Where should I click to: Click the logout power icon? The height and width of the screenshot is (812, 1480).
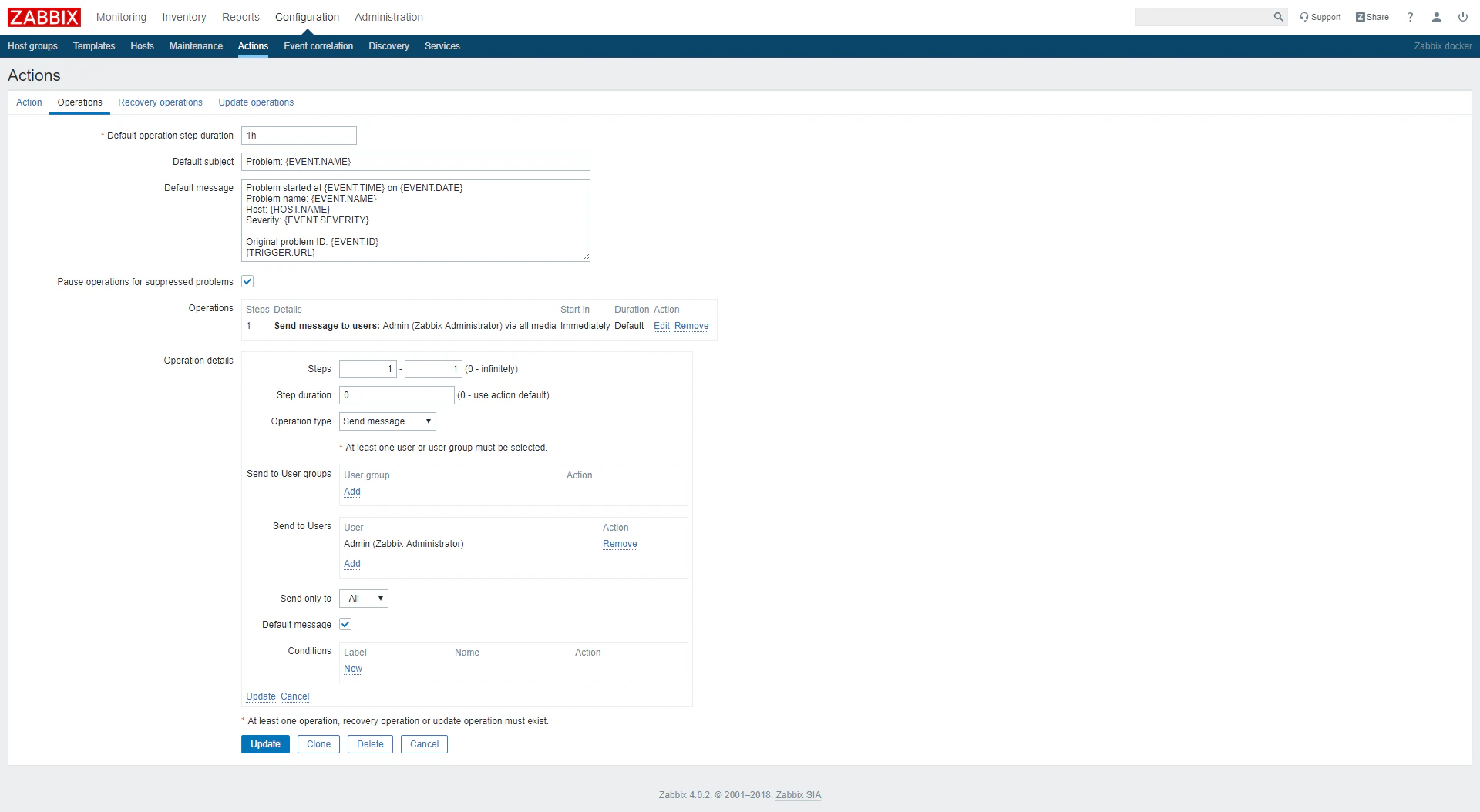coord(1462,17)
